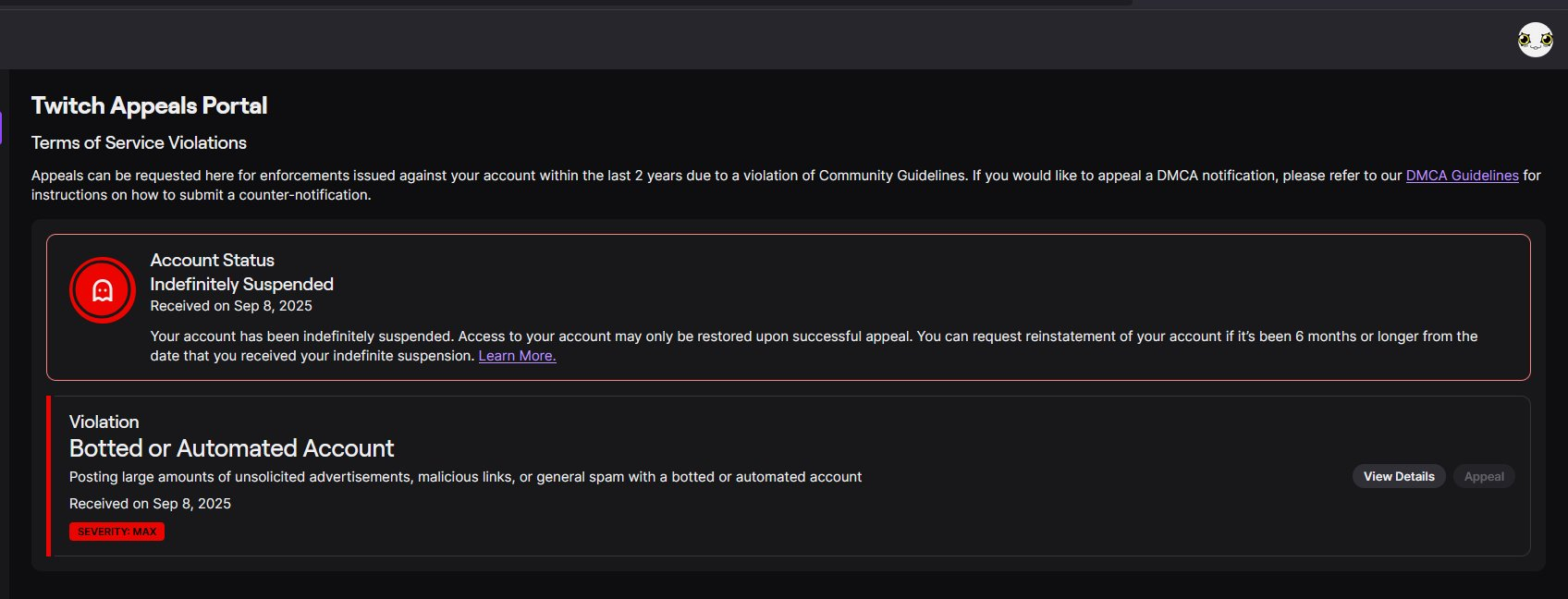
Task: Click the received date above the severity badge
Action: click(150, 504)
